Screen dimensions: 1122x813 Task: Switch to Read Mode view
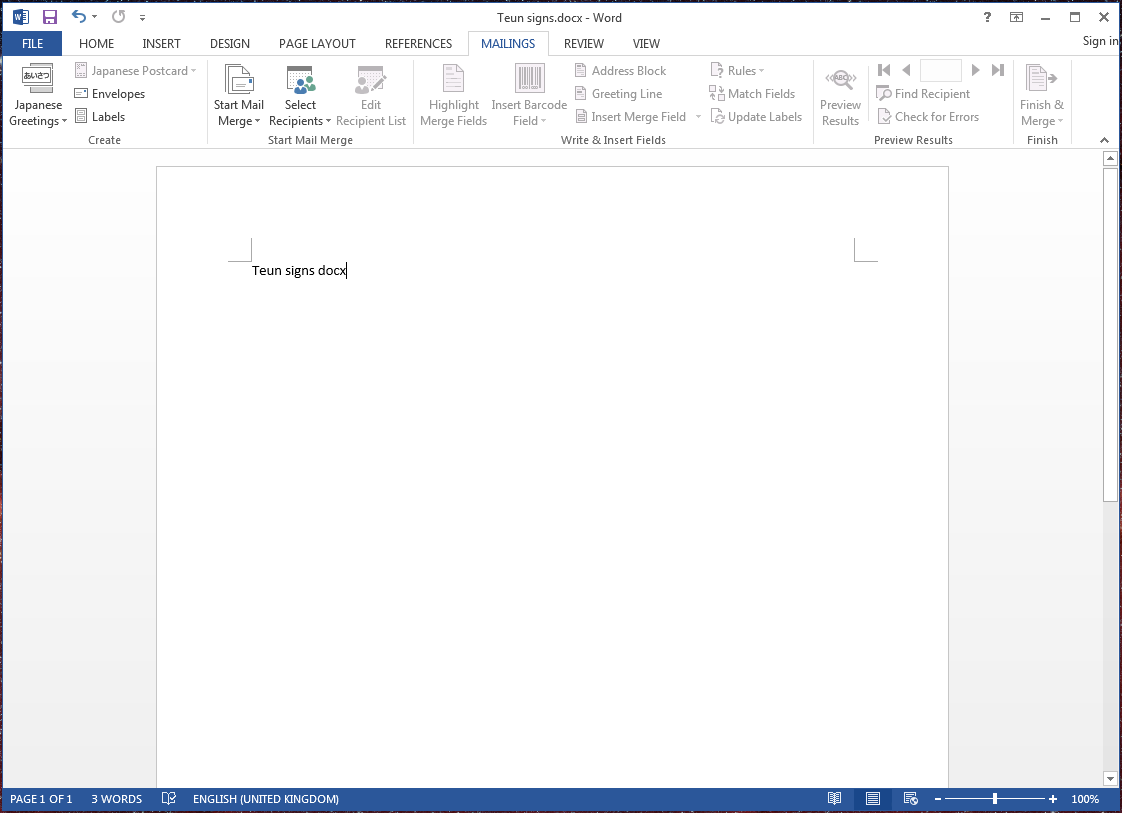(x=834, y=799)
